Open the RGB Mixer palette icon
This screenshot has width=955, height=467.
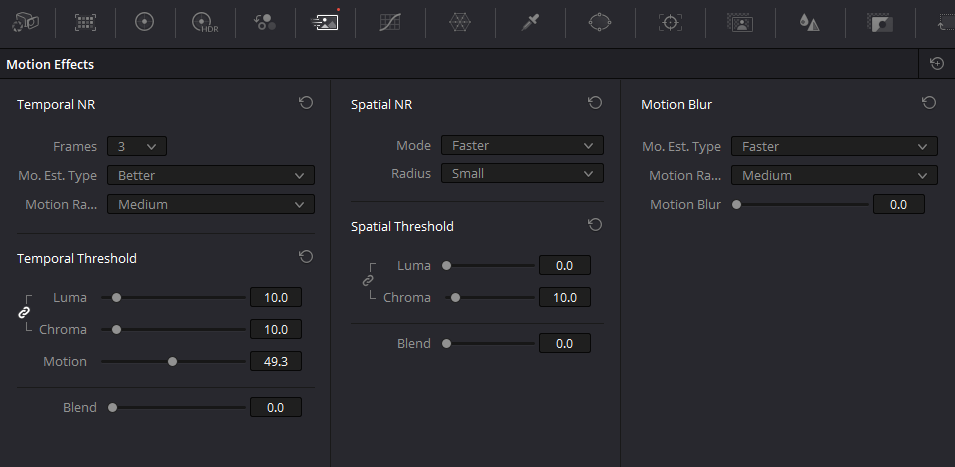[265, 23]
